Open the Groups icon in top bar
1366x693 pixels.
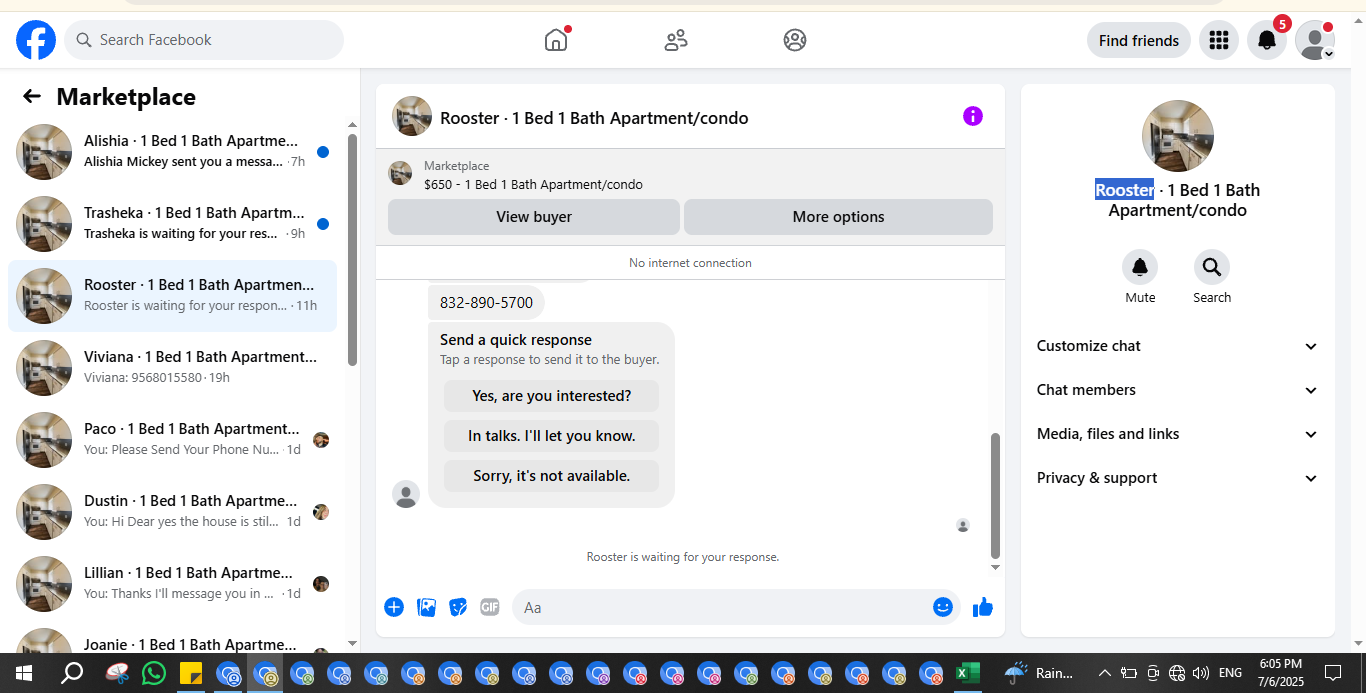[795, 40]
